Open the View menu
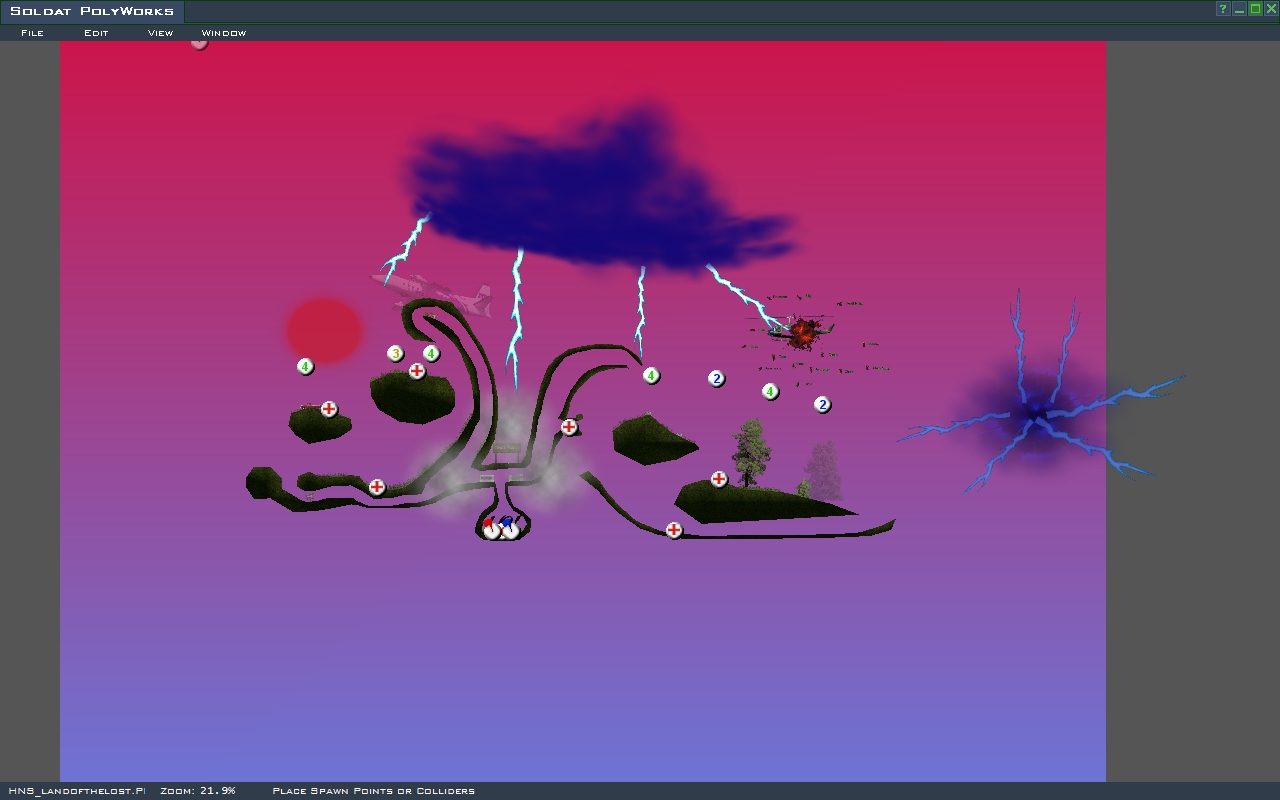 160,33
